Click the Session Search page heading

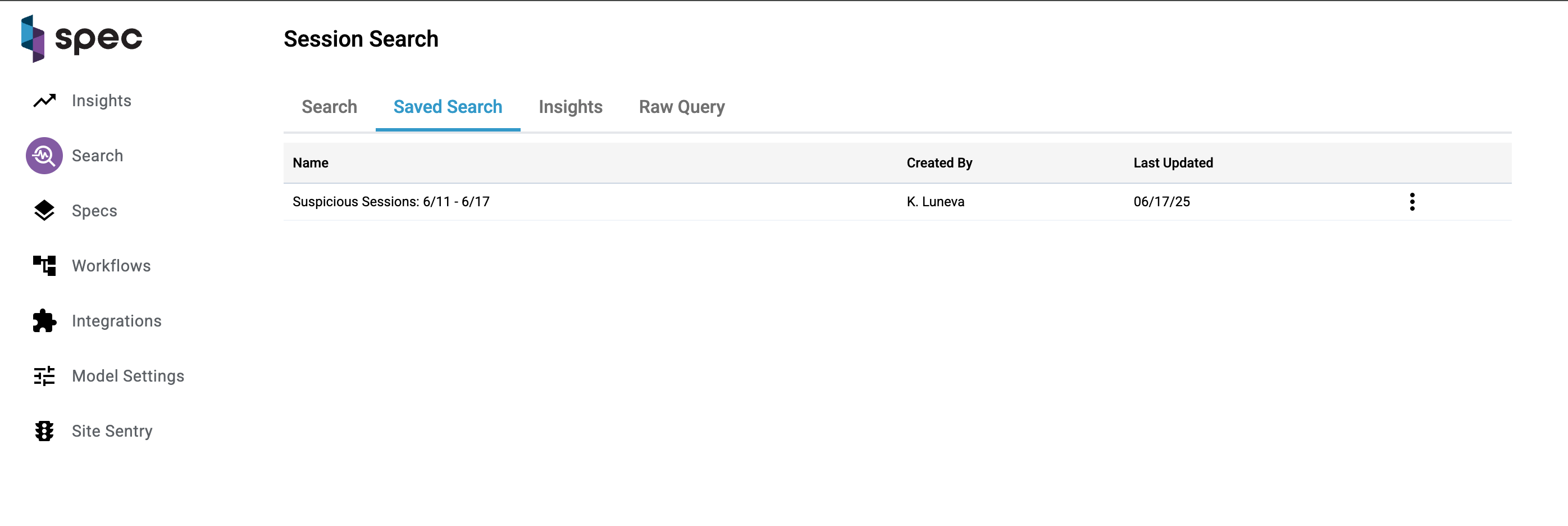(x=361, y=39)
